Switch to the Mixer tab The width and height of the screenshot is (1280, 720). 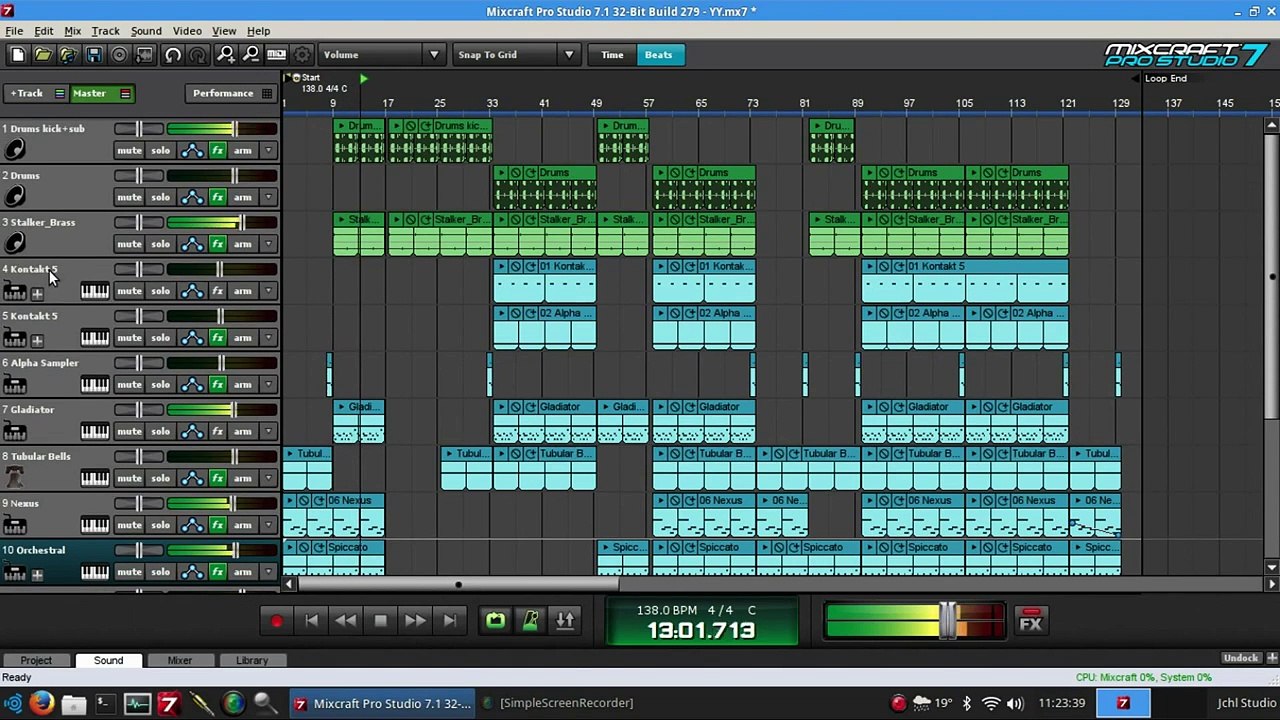coord(180,660)
